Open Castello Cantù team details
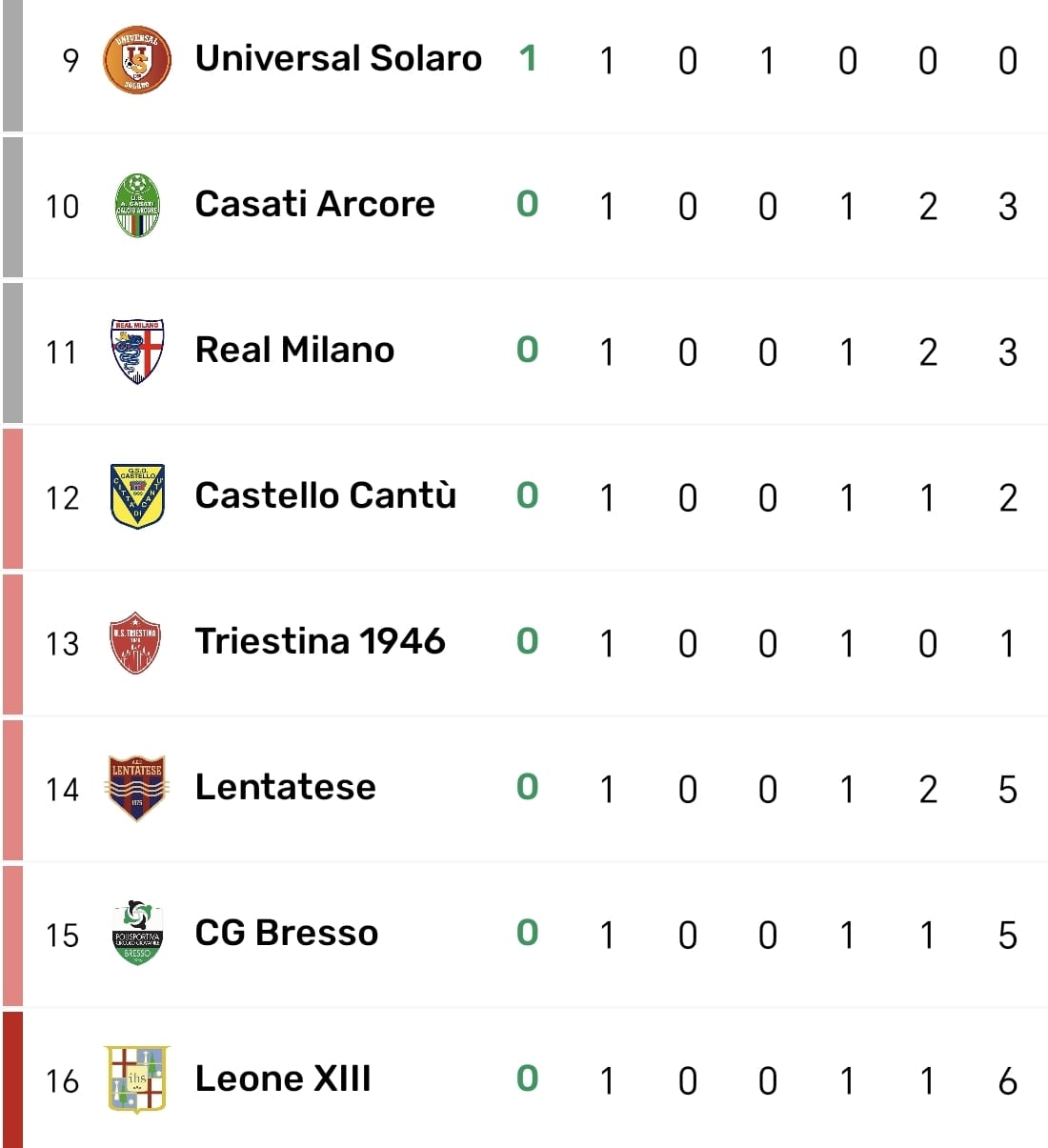Image resolution: width=1048 pixels, height=1148 pixels. point(325,496)
